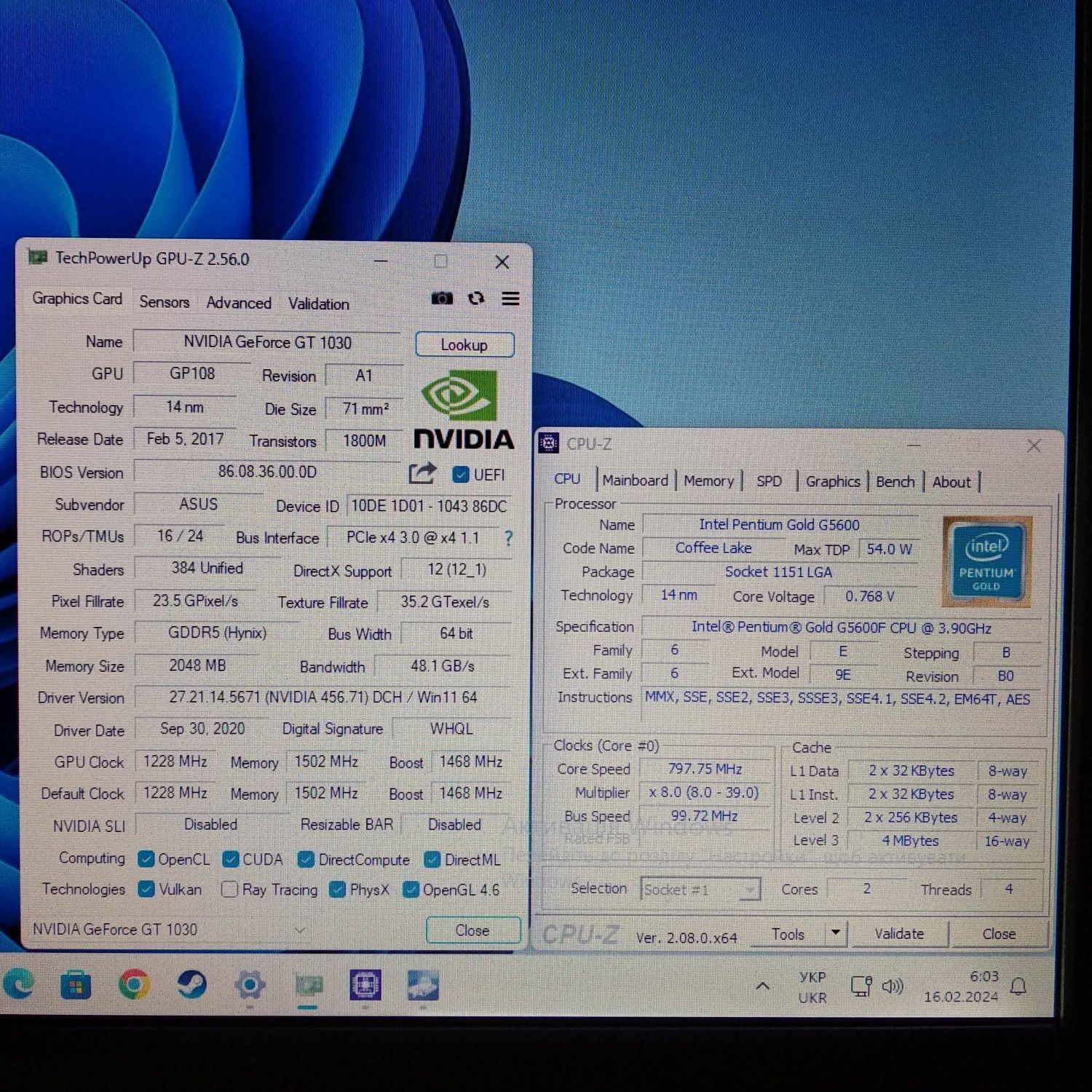The height and width of the screenshot is (1092, 1092).
Task: Click the CPU-Z bottom Close button
Action: (999, 934)
